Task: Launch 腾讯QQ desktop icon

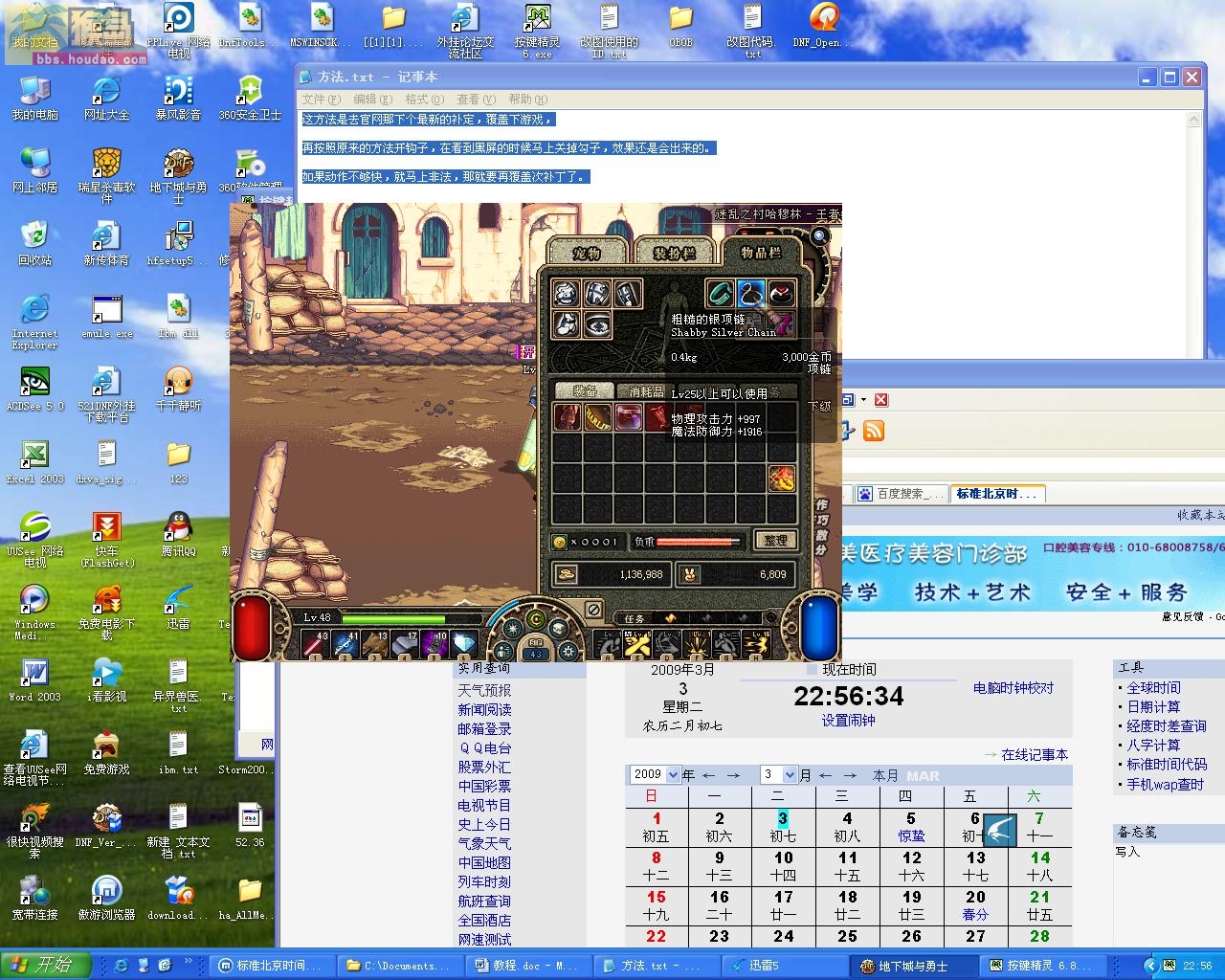Action: tap(178, 534)
